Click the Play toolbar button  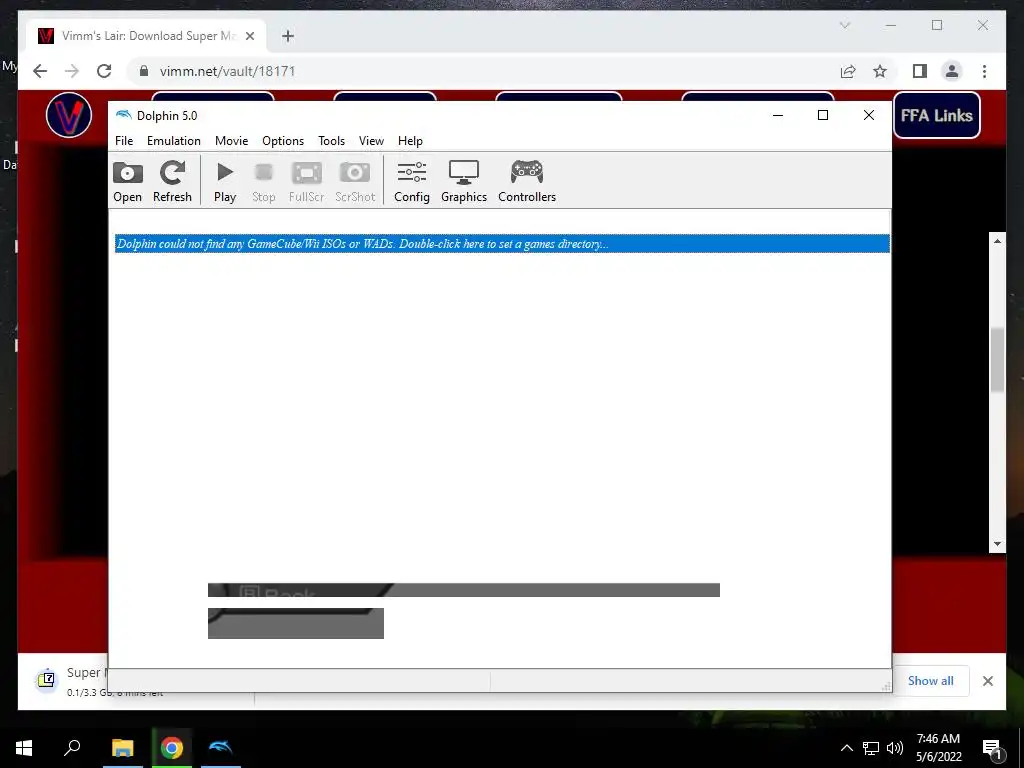point(225,182)
